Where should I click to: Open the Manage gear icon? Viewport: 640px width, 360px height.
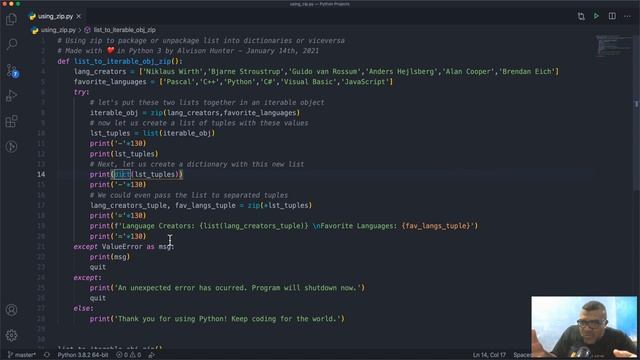pos(11,336)
